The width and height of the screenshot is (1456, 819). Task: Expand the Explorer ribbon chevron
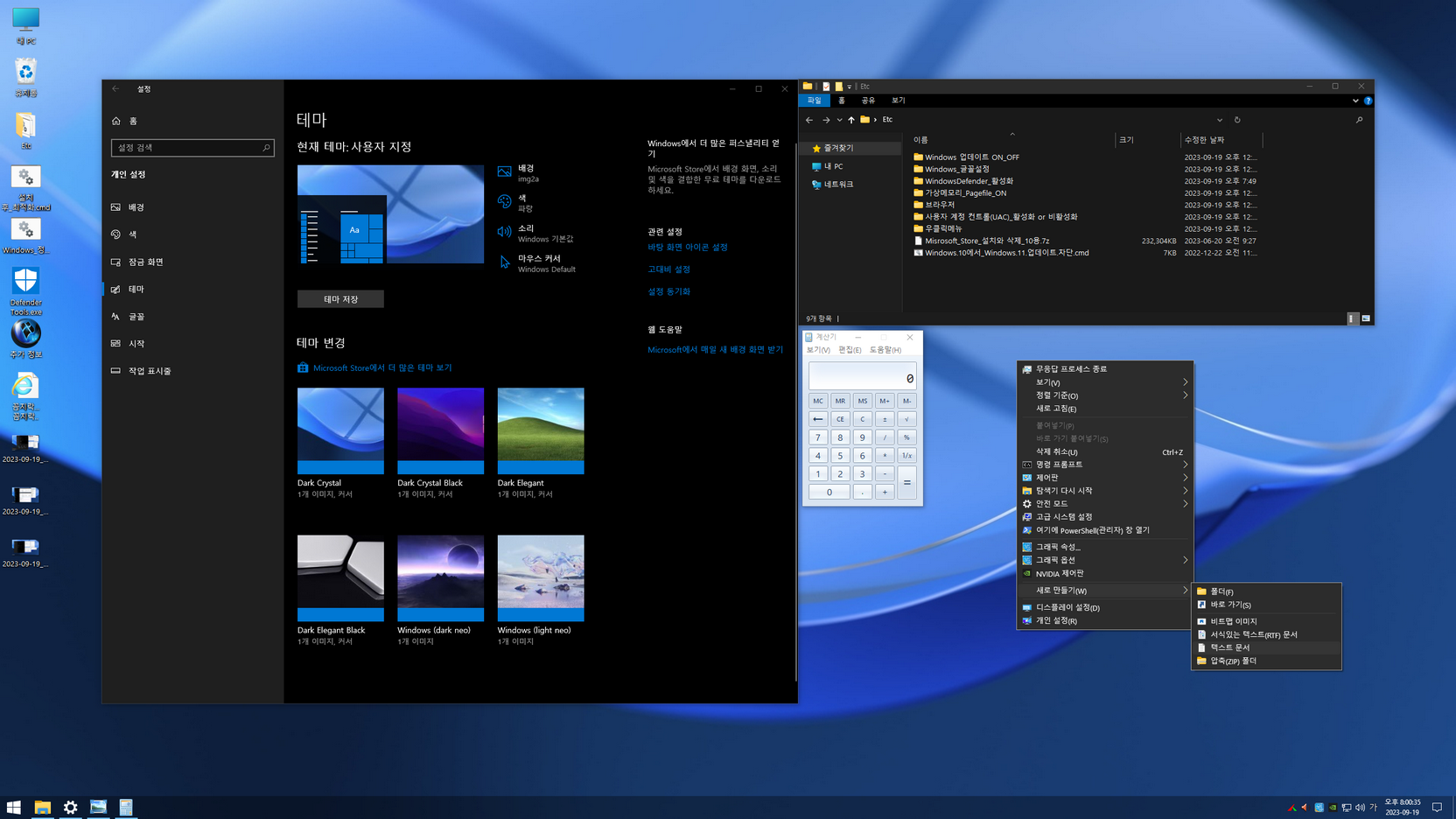(x=1355, y=101)
